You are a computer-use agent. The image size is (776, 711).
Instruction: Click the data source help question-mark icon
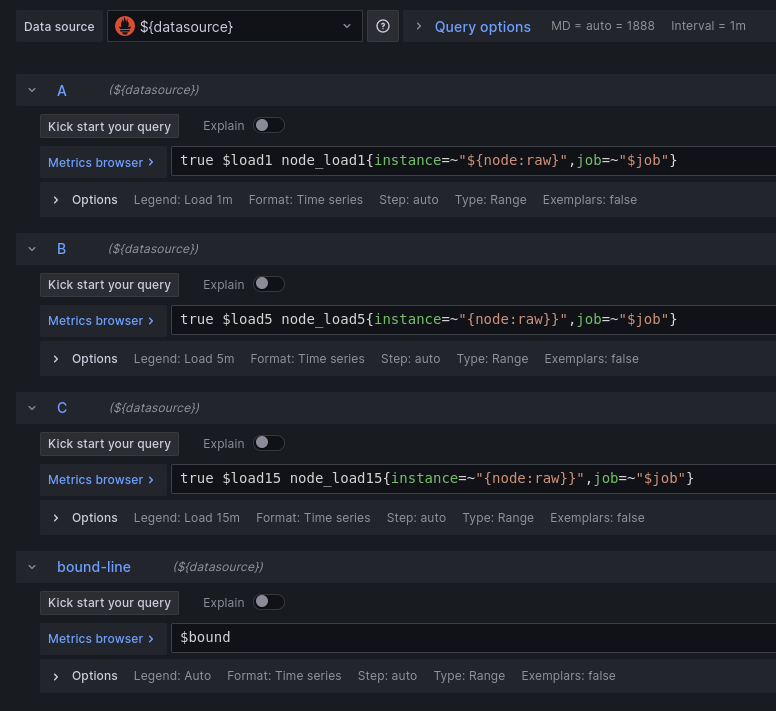point(383,26)
